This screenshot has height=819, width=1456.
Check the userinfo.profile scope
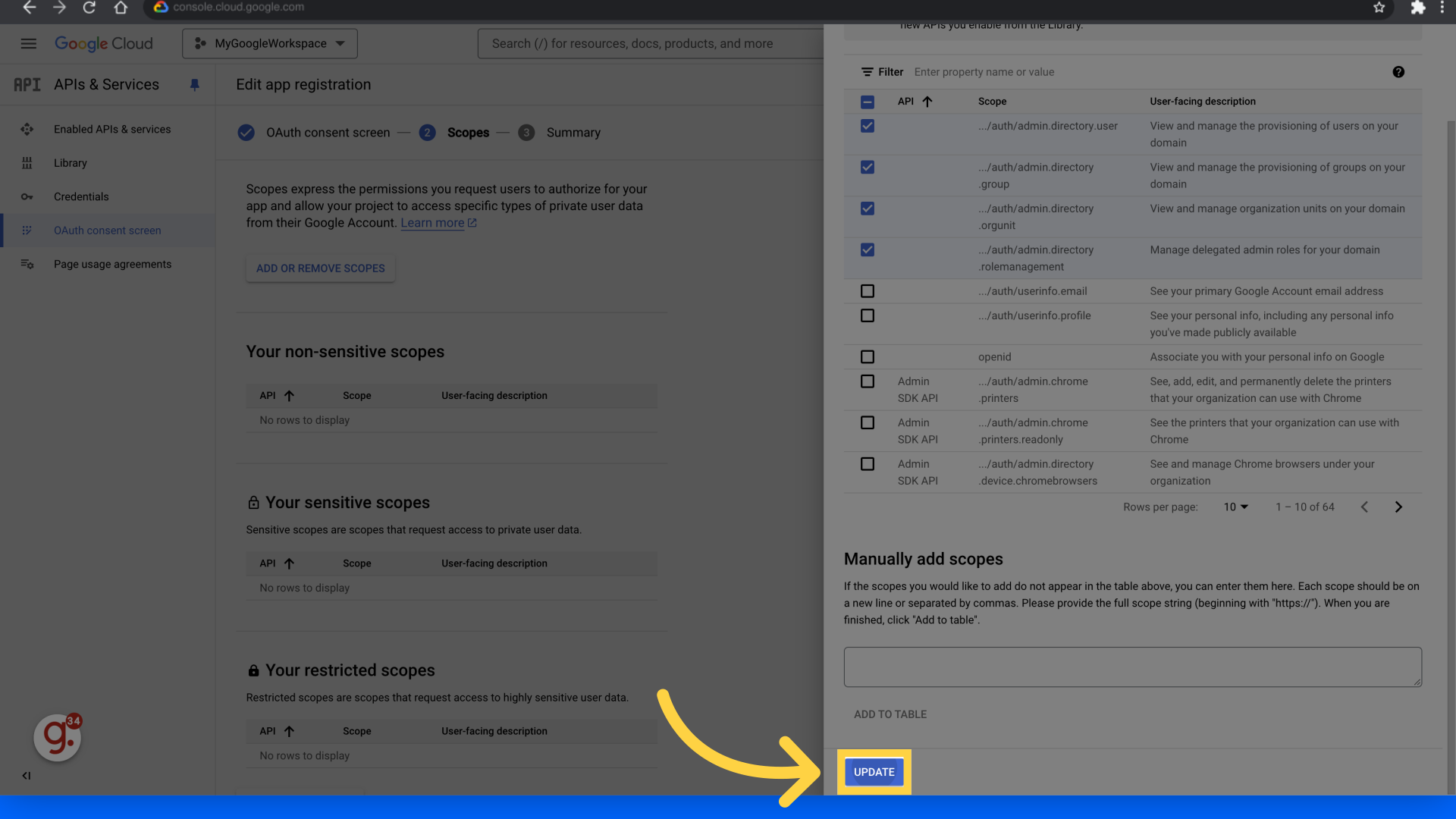click(x=868, y=315)
